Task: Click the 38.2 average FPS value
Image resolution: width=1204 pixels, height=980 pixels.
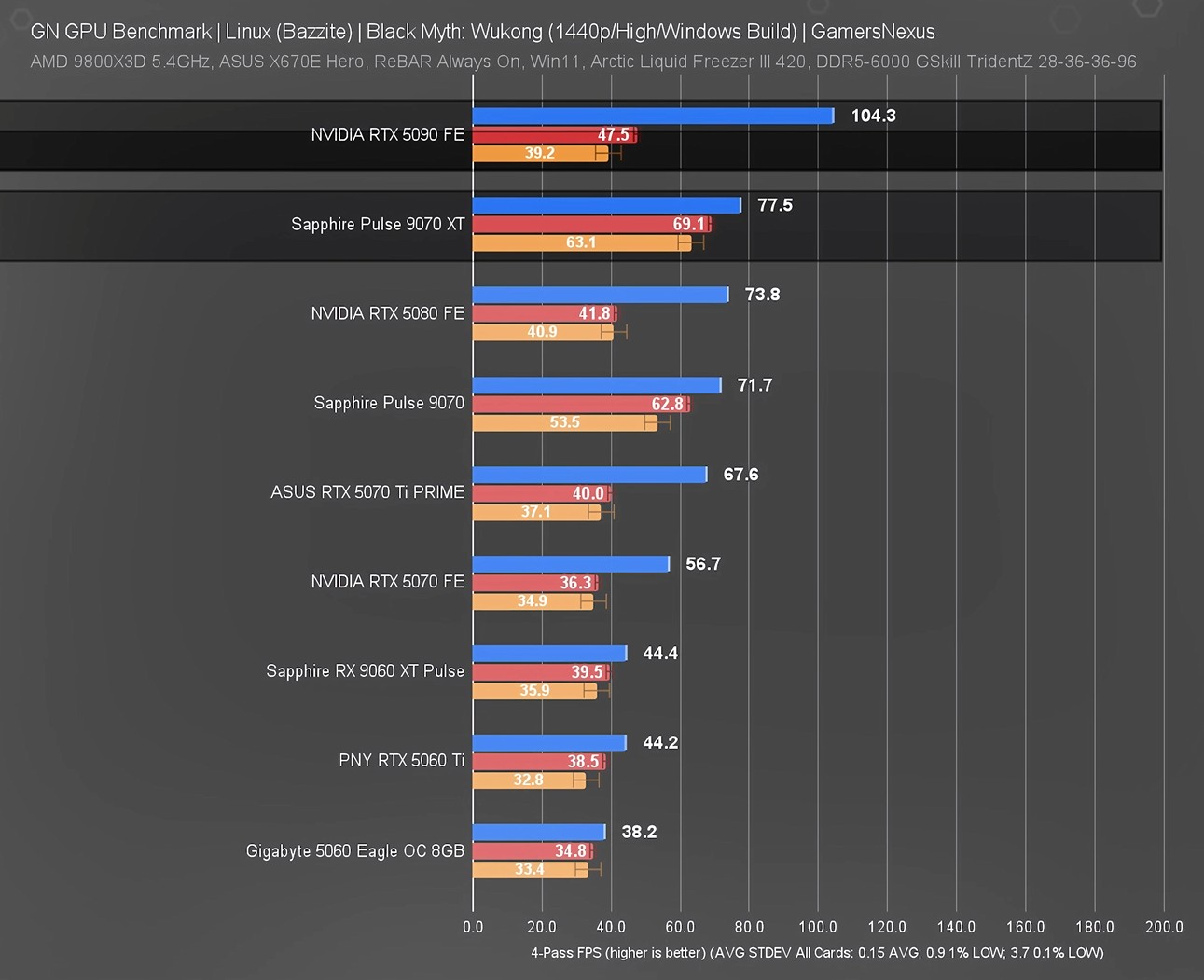Action: (x=639, y=832)
